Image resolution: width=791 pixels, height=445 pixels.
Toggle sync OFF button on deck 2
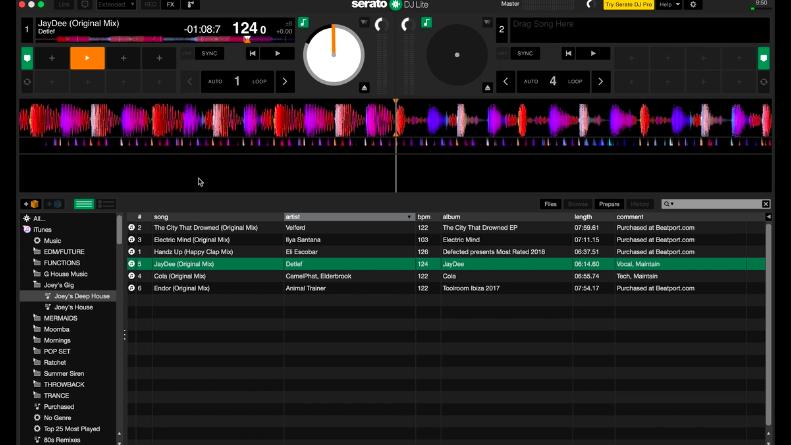pos(502,53)
